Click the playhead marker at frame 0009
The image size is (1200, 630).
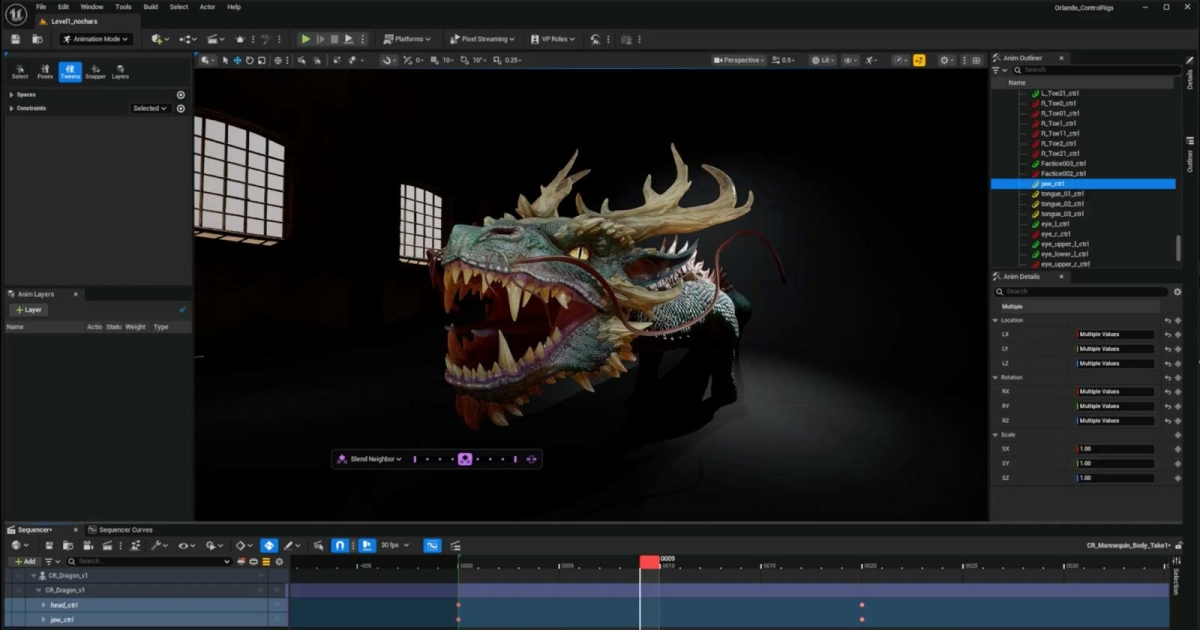[x=650, y=563]
